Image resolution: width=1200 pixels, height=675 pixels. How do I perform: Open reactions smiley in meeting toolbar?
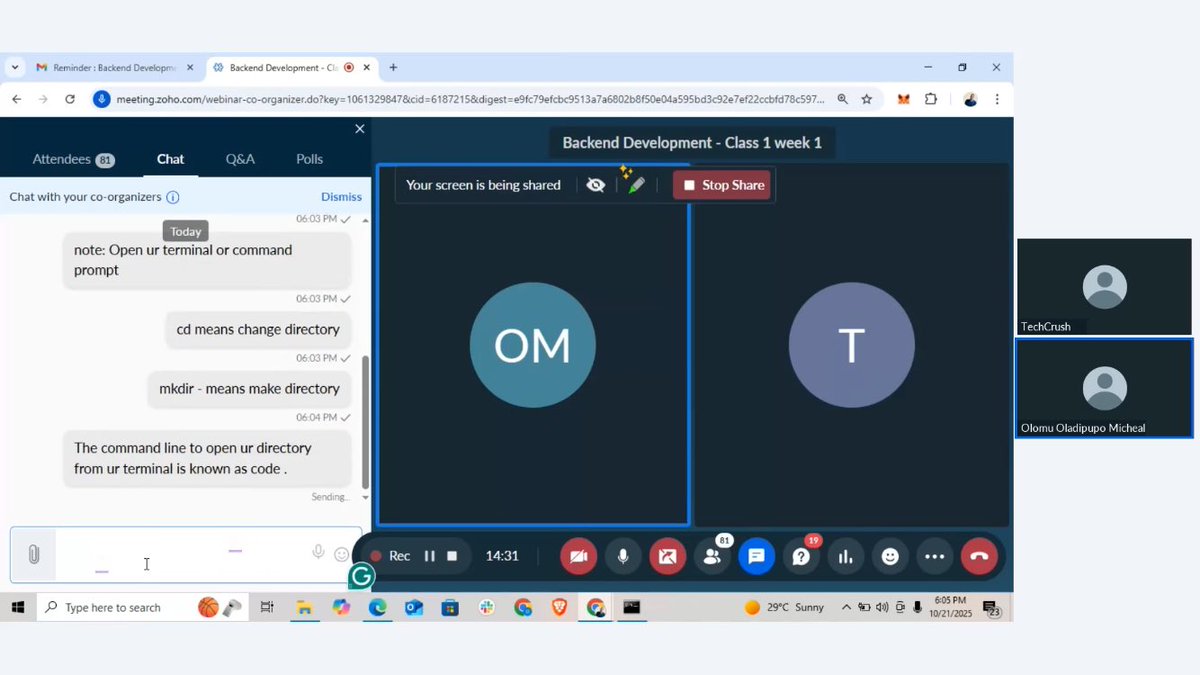click(890, 557)
